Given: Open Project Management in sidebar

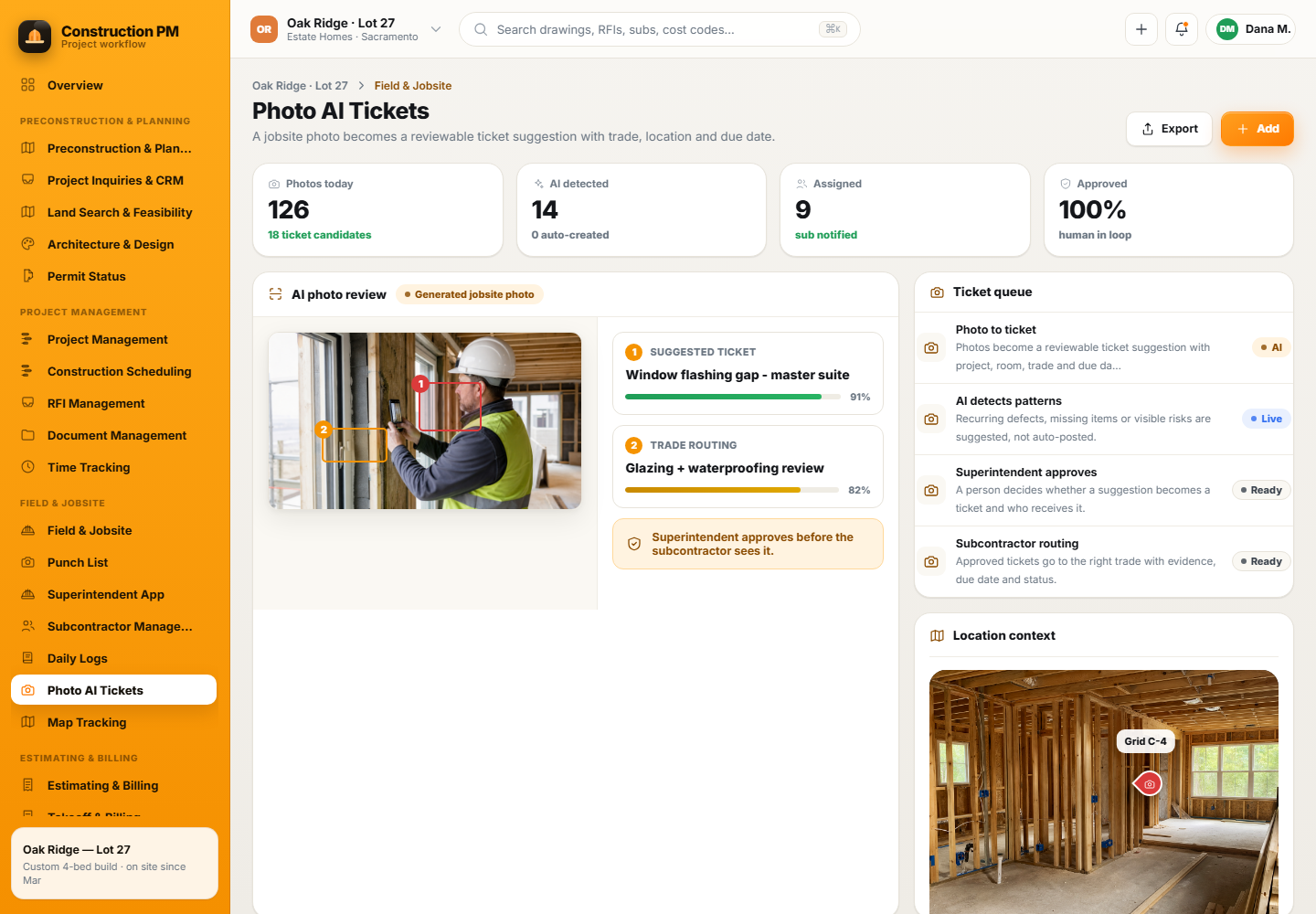Looking at the screenshot, I should (x=113, y=339).
